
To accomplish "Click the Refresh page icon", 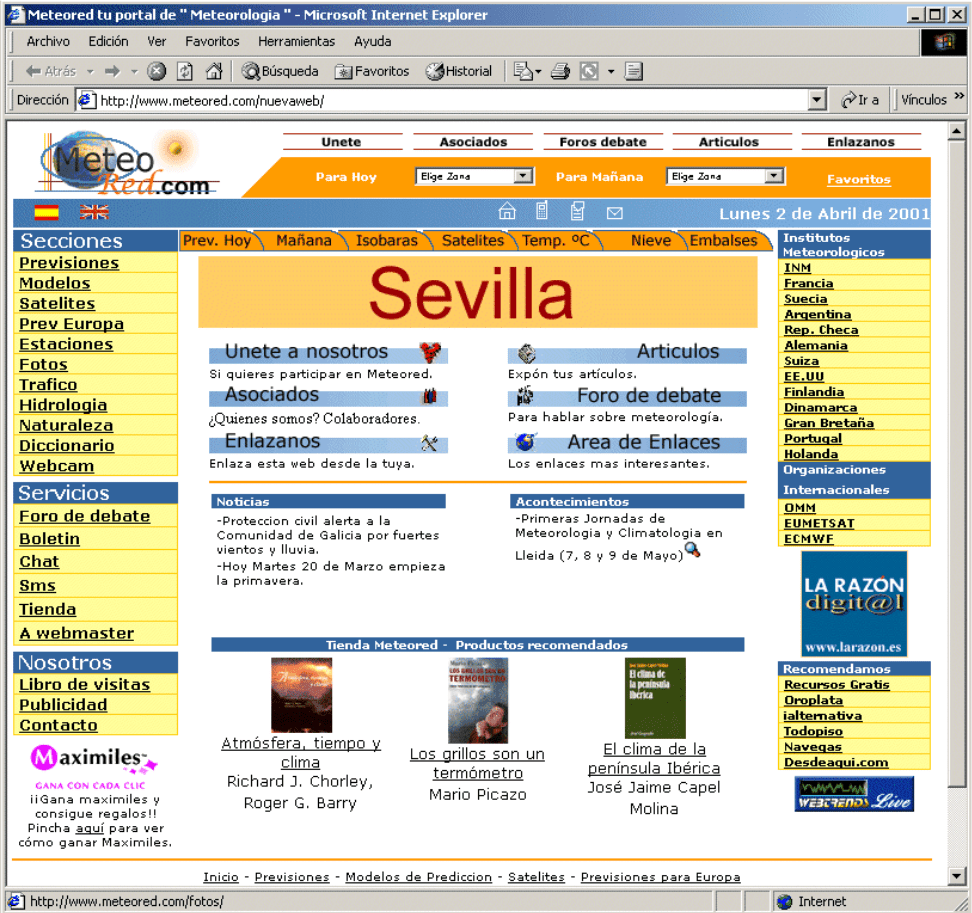I will [x=185, y=72].
